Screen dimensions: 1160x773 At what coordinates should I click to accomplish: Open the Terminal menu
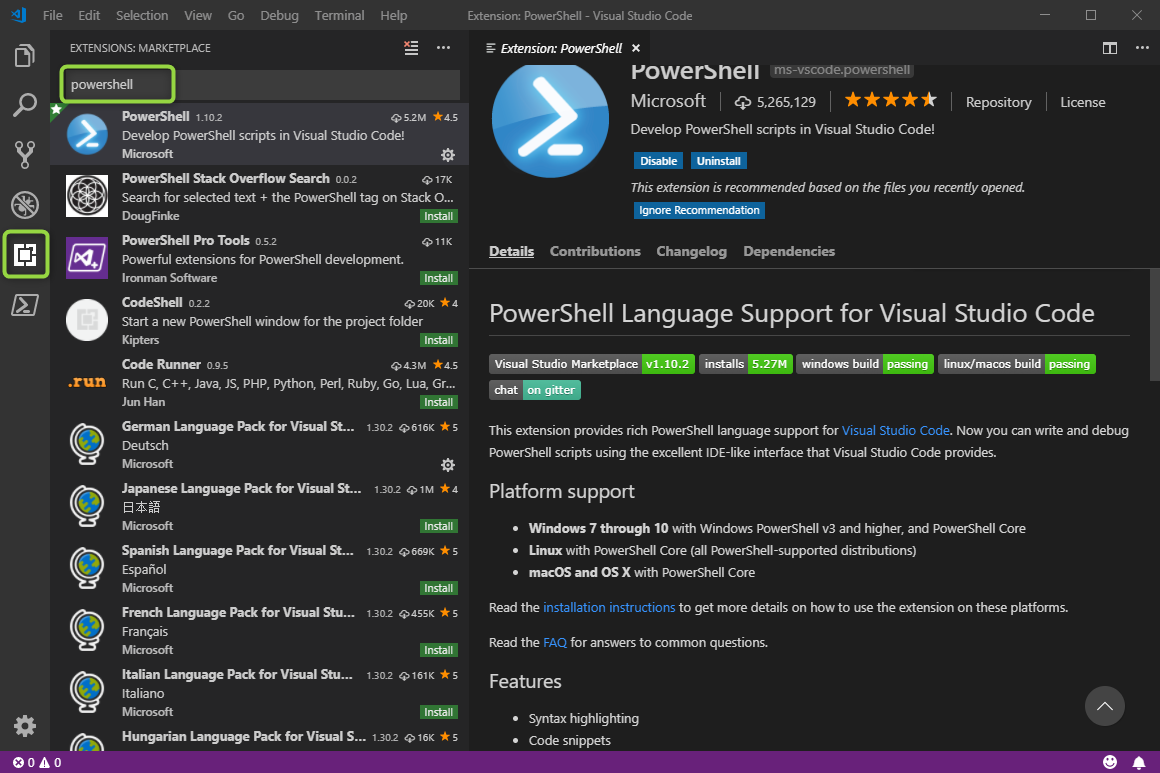(339, 15)
